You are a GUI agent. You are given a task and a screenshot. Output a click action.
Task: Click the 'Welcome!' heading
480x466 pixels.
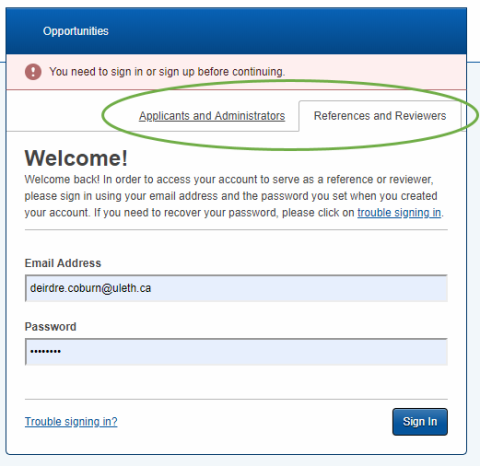coord(76,158)
